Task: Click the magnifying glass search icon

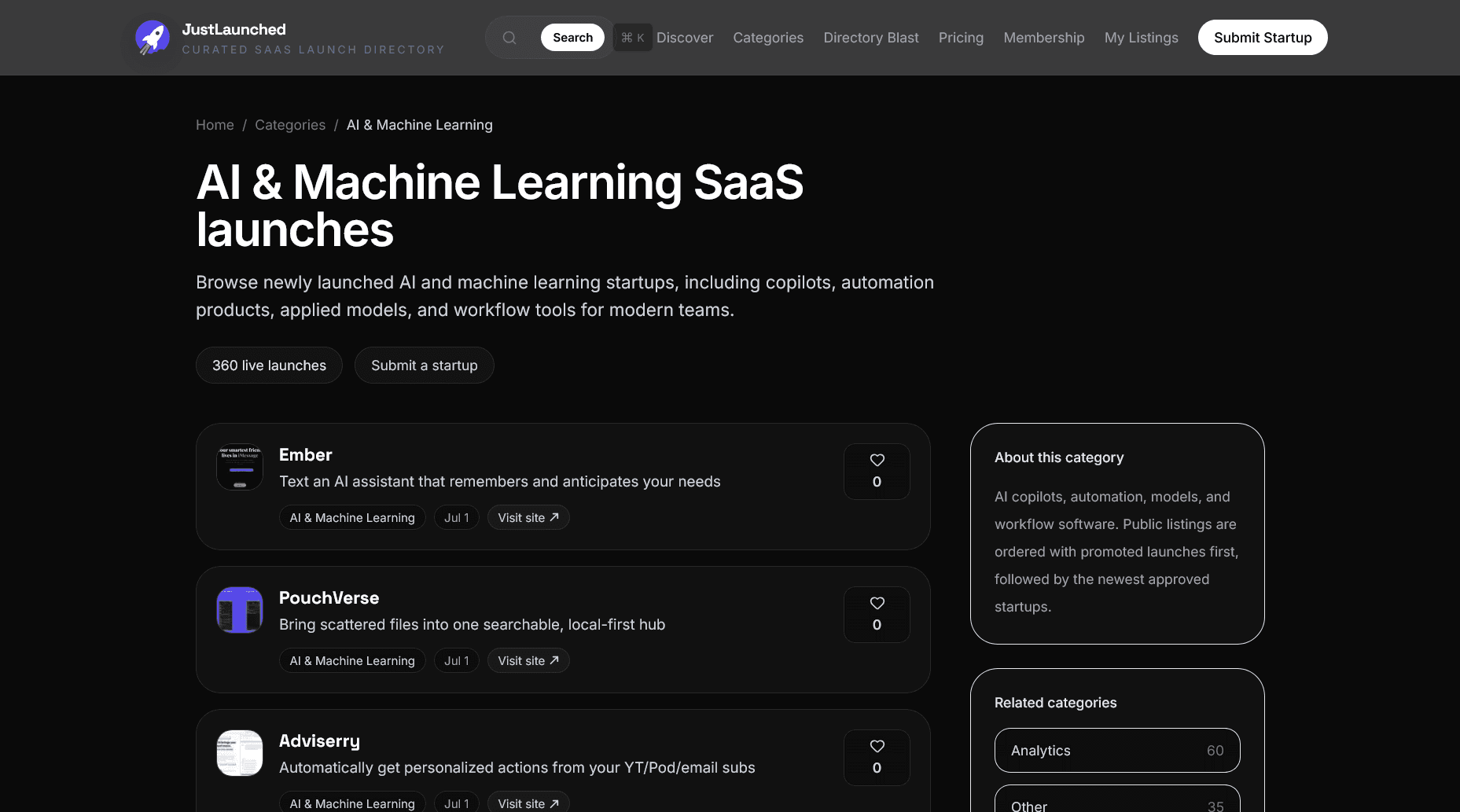Action: pos(509,38)
